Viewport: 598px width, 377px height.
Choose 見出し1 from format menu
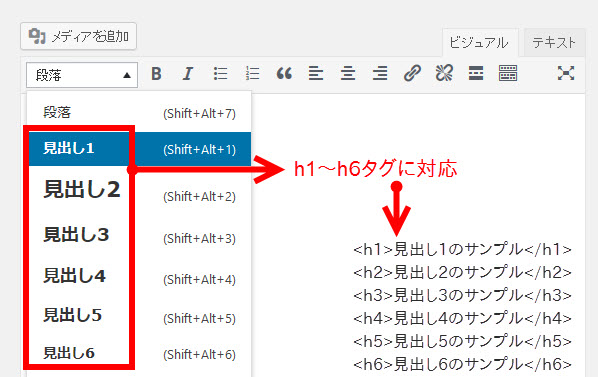pyautogui.click(x=139, y=149)
